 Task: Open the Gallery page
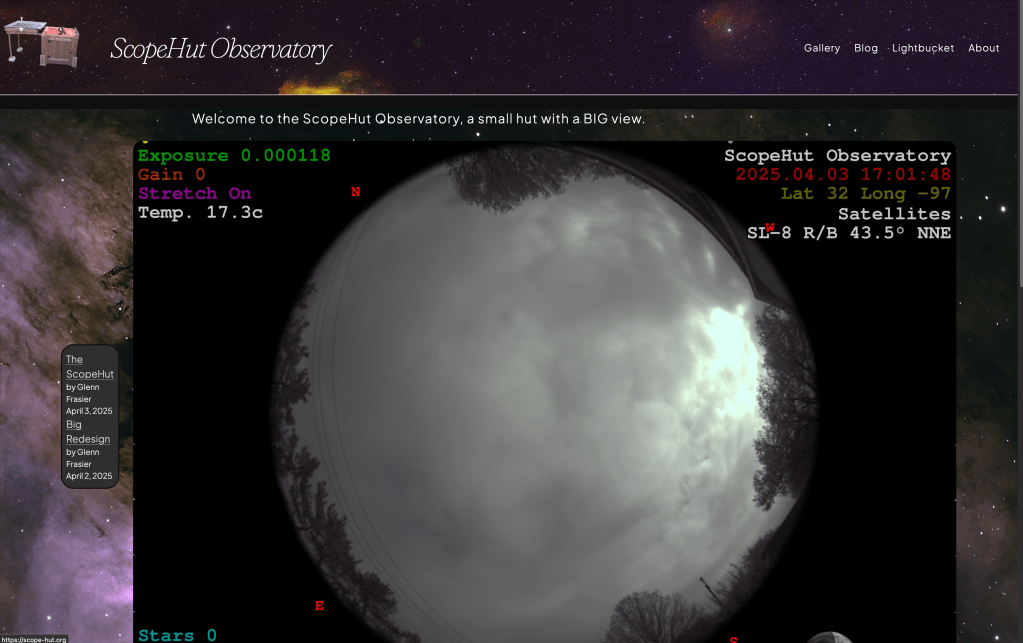821,48
